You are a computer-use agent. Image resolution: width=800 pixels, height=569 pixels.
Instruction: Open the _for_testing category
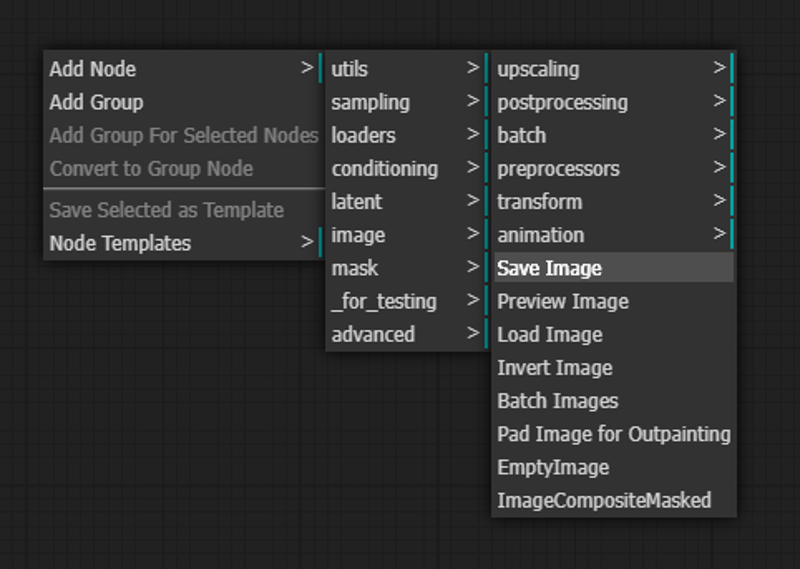pyautogui.click(x=408, y=301)
